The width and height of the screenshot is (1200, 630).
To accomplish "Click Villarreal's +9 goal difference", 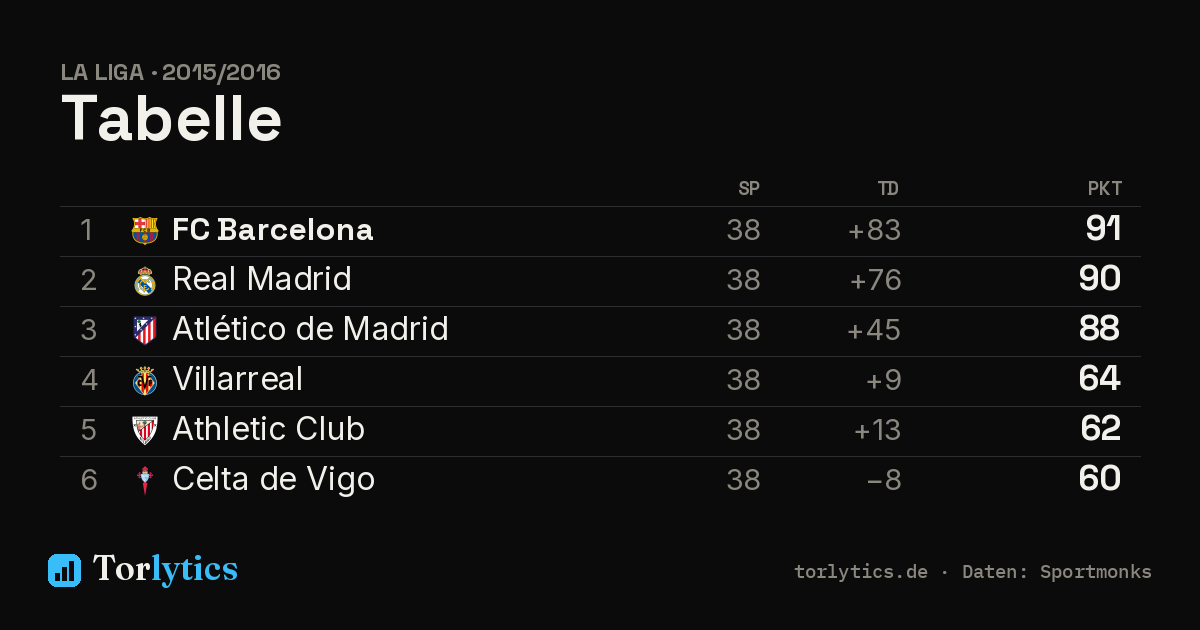I will (x=886, y=380).
